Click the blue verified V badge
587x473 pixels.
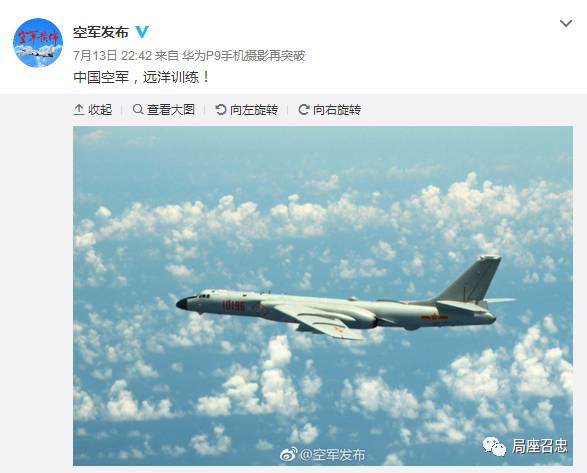[142, 32]
